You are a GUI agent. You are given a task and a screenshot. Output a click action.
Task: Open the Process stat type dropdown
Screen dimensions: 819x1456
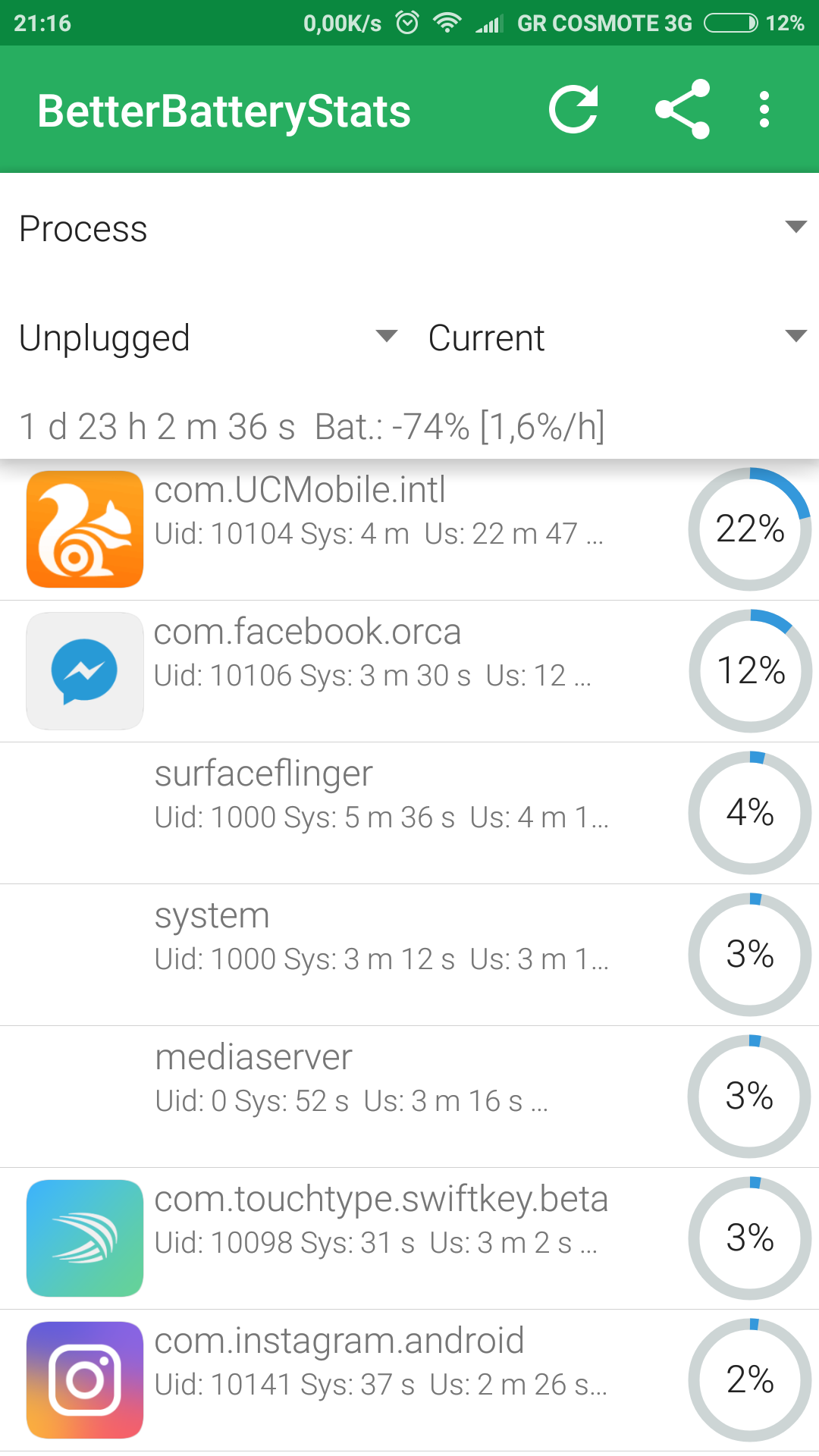409,228
